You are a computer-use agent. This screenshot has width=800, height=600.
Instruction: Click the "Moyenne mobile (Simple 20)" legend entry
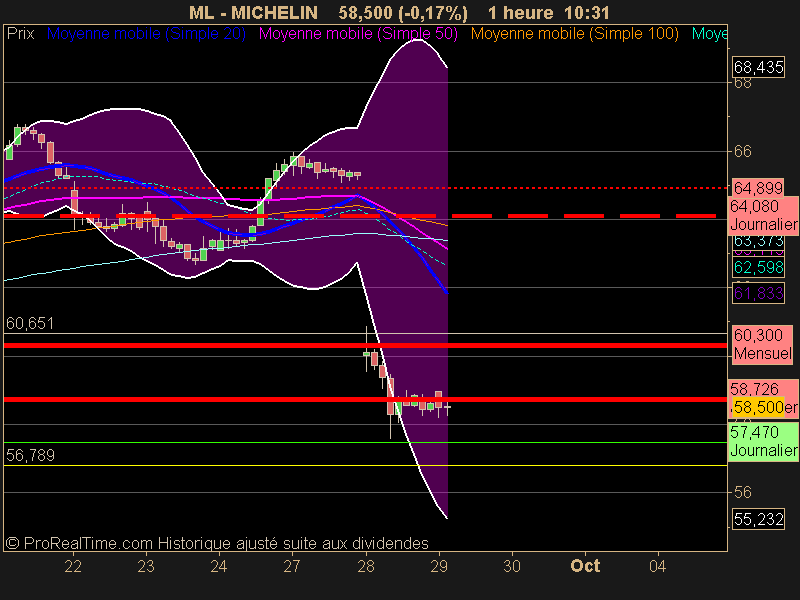pyautogui.click(x=146, y=34)
